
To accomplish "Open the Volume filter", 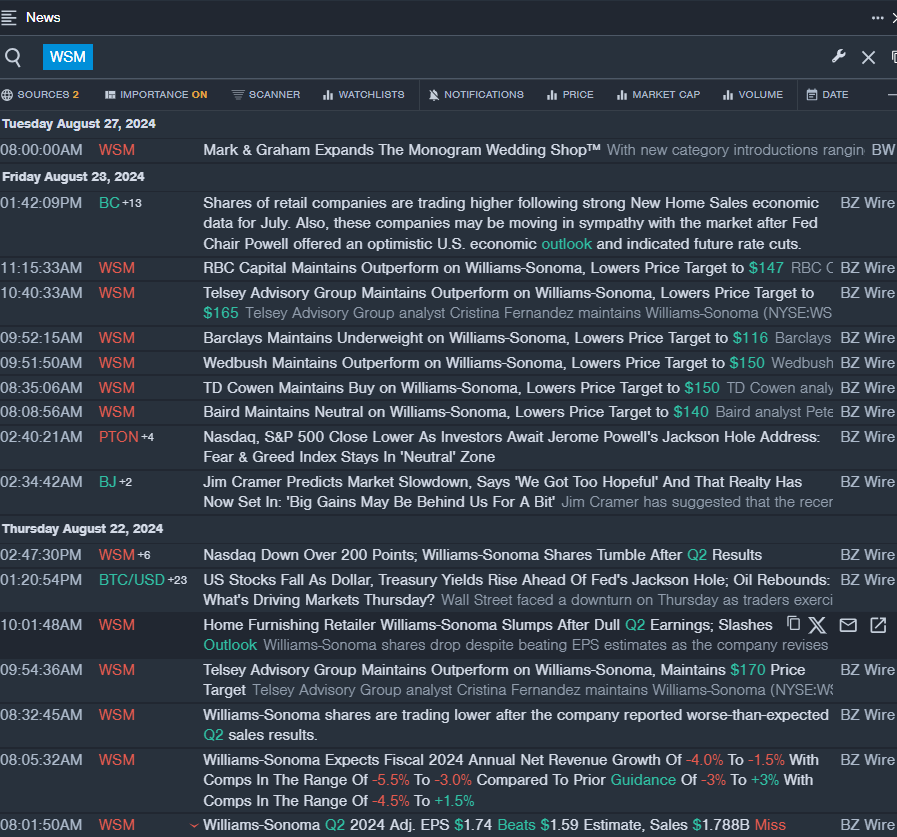I will [753, 95].
